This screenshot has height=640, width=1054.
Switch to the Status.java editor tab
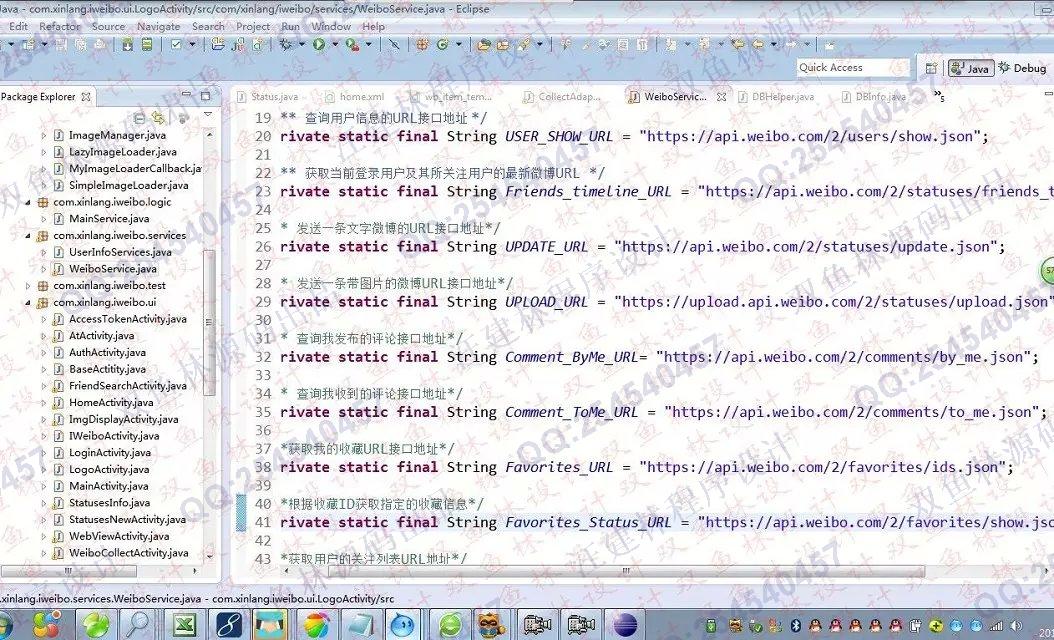pyautogui.click(x=268, y=97)
